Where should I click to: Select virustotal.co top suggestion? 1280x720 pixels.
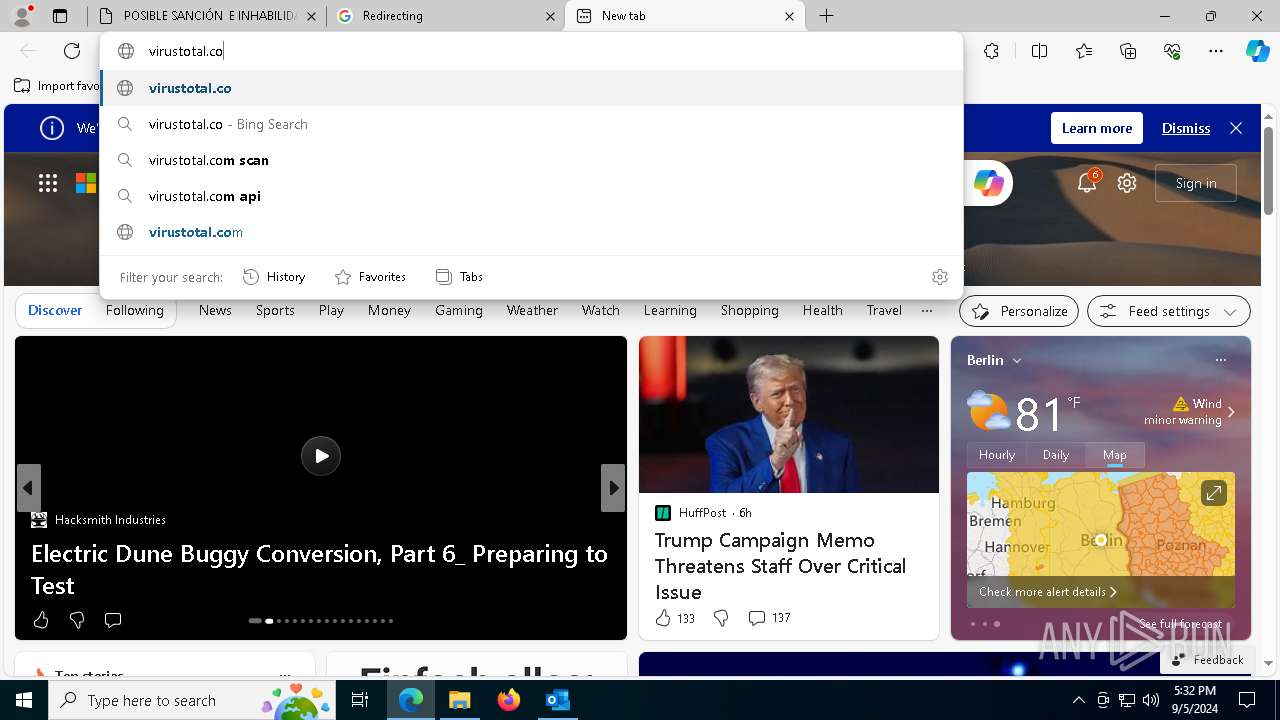[x=531, y=88]
